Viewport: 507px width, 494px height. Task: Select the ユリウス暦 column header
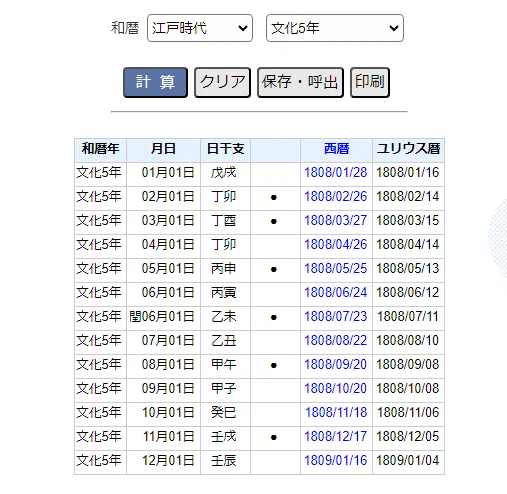point(408,149)
